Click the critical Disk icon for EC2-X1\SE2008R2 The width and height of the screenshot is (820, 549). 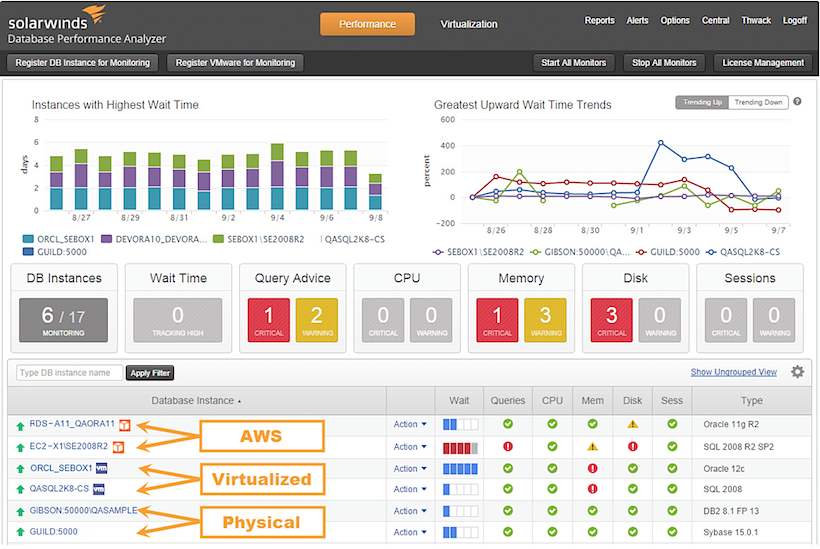pos(632,446)
